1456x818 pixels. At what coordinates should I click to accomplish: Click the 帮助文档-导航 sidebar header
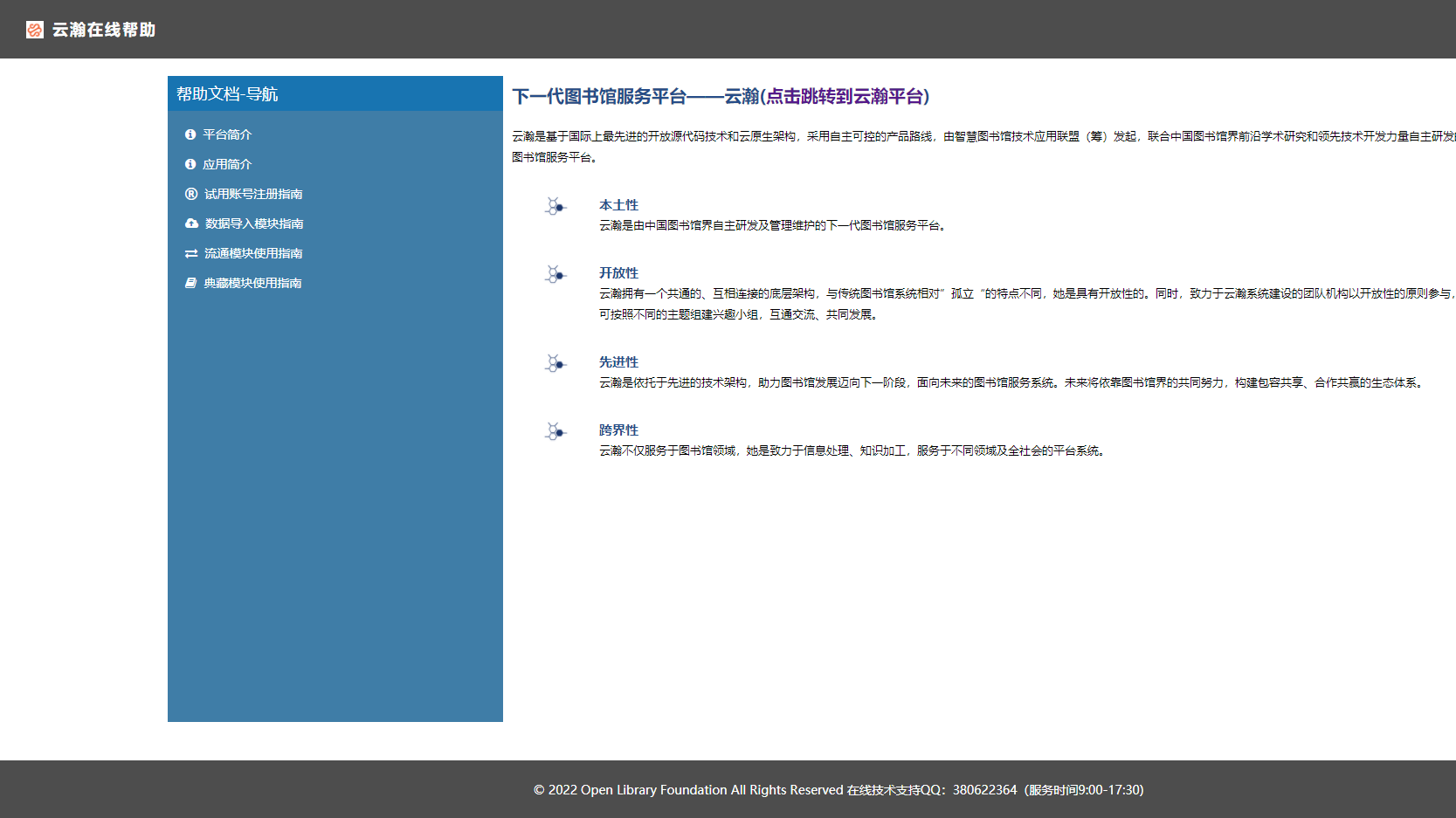tap(227, 94)
